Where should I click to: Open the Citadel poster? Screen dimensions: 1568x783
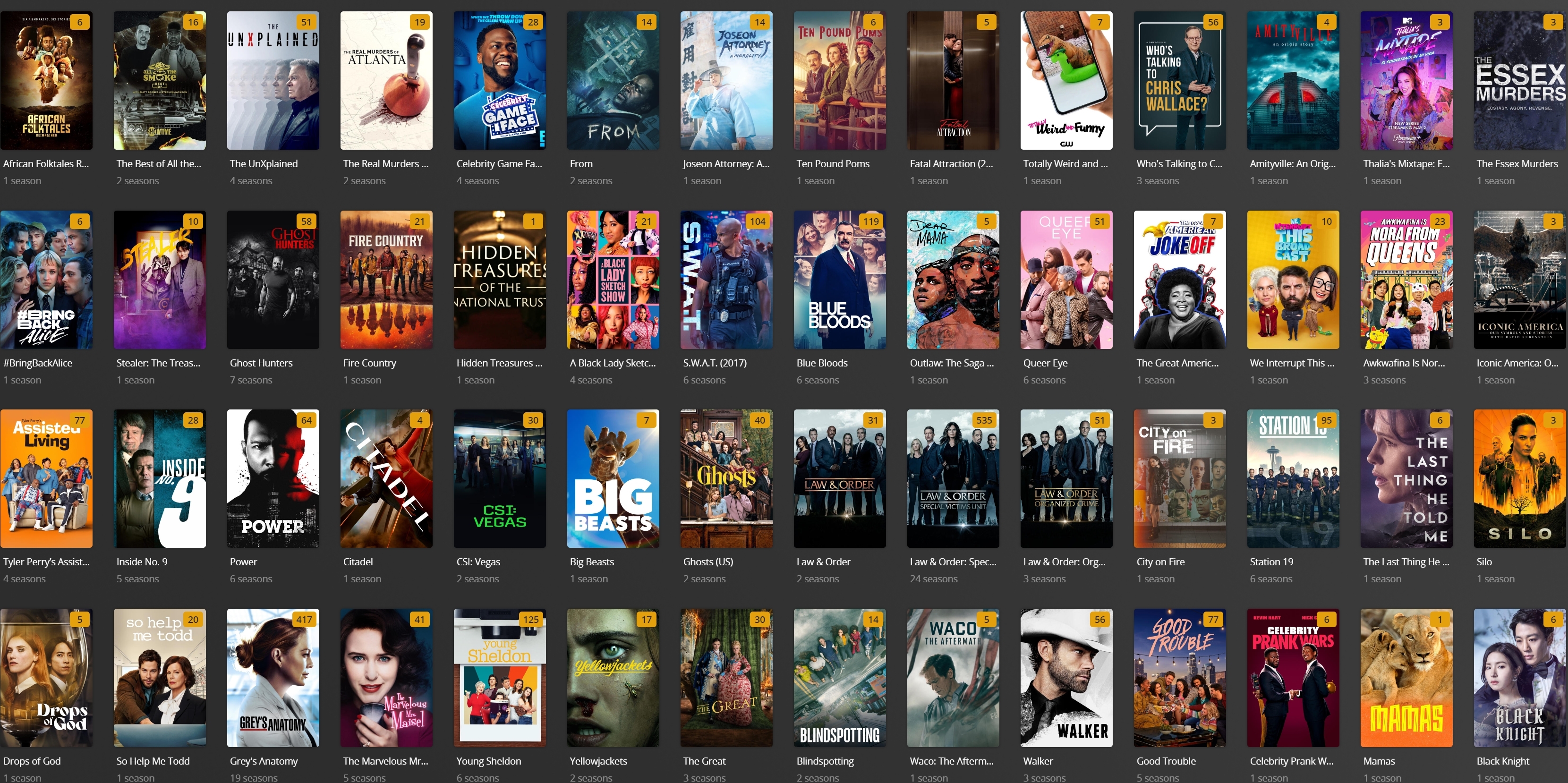(386, 478)
